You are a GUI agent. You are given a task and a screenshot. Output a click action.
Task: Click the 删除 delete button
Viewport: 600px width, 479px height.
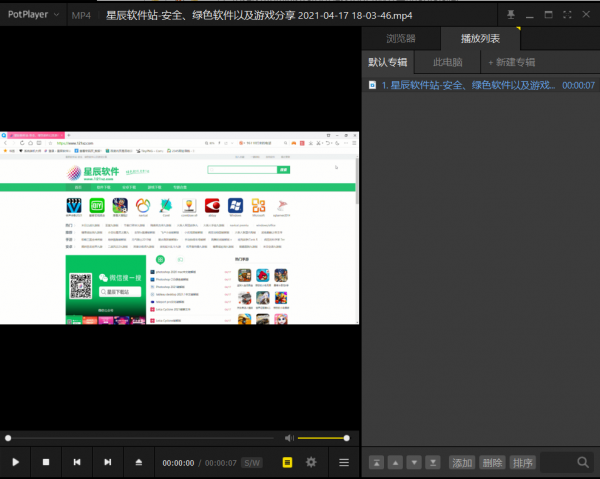coord(492,463)
